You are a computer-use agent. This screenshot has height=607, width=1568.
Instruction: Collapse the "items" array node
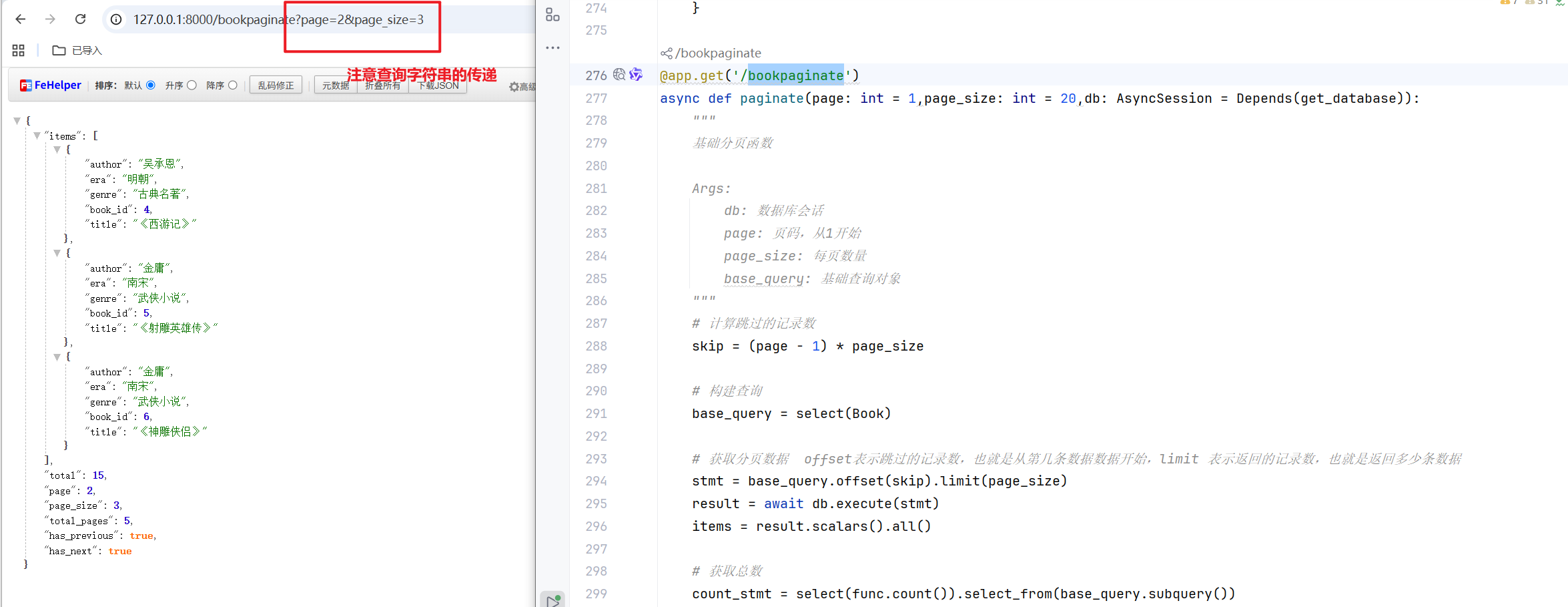37,136
